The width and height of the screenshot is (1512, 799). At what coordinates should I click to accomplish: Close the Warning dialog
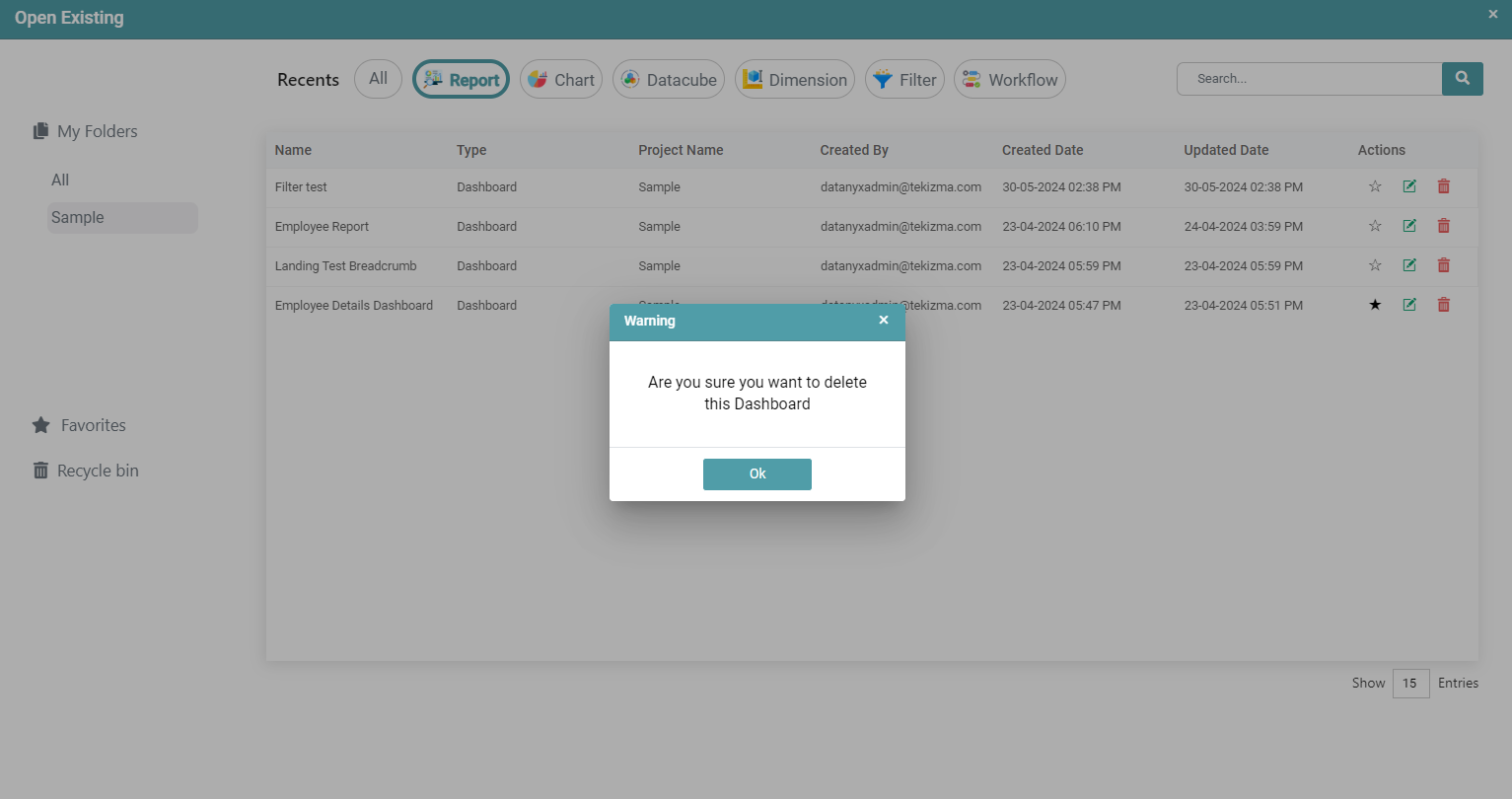884,321
